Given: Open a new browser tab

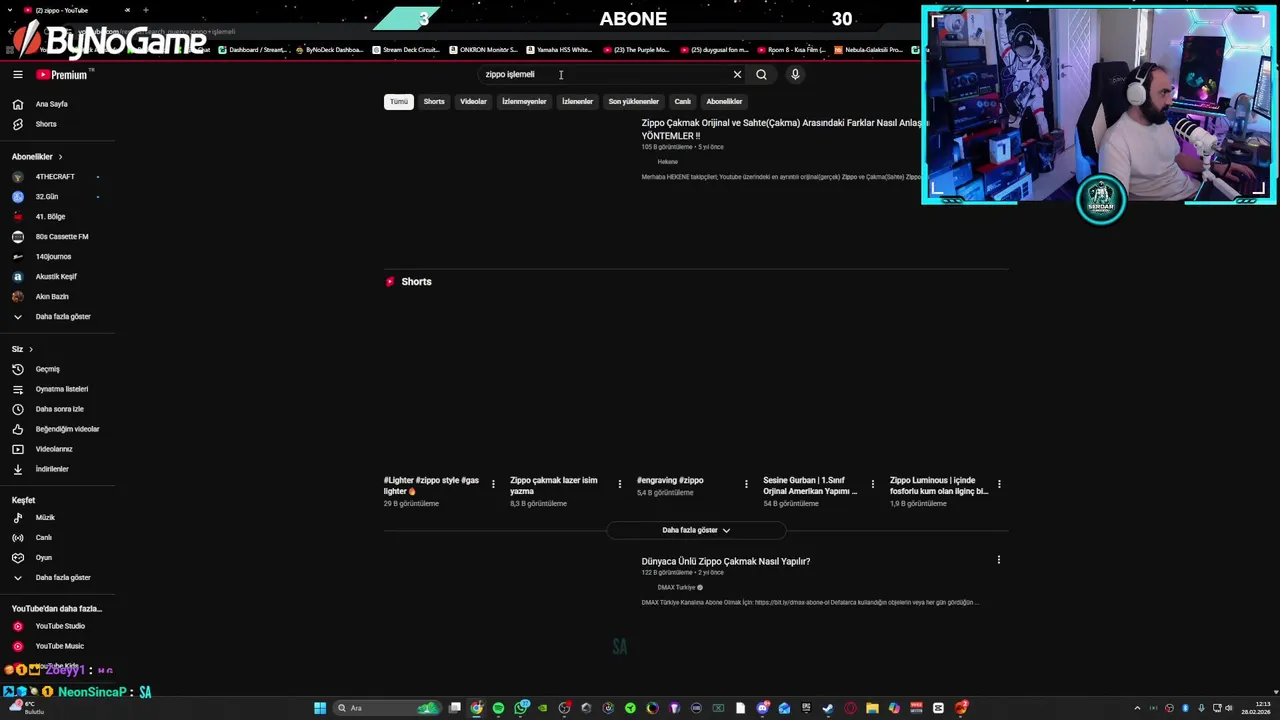Looking at the screenshot, I should (x=146, y=10).
